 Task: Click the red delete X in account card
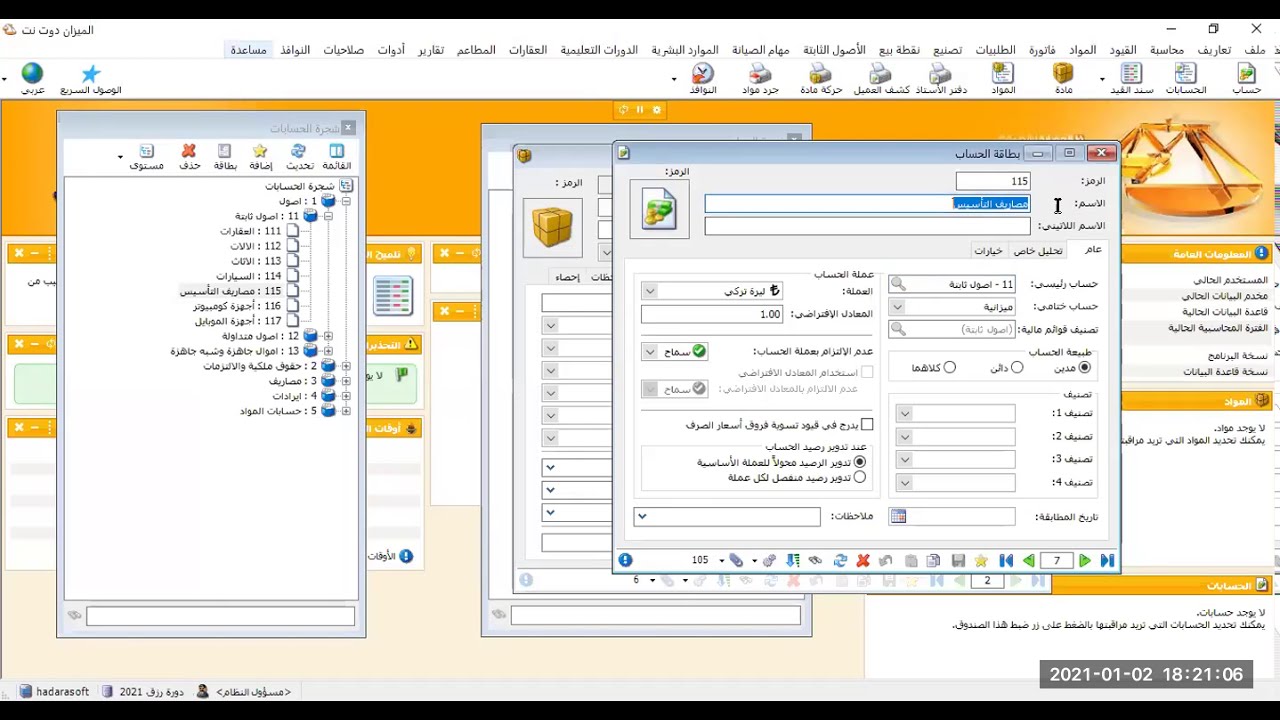pyautogui.click(x=863, y=561)
